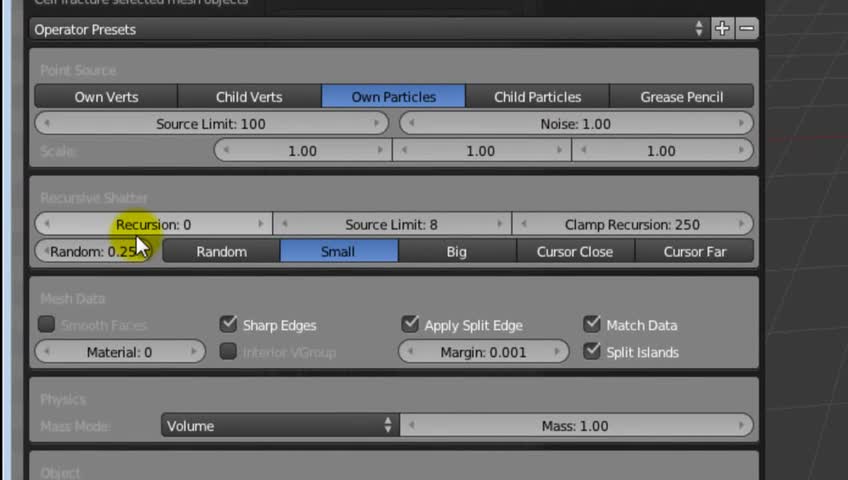The image size is (848, 480).
Task: Decrease Margin with left arrow
Action: tap(410, 351)
